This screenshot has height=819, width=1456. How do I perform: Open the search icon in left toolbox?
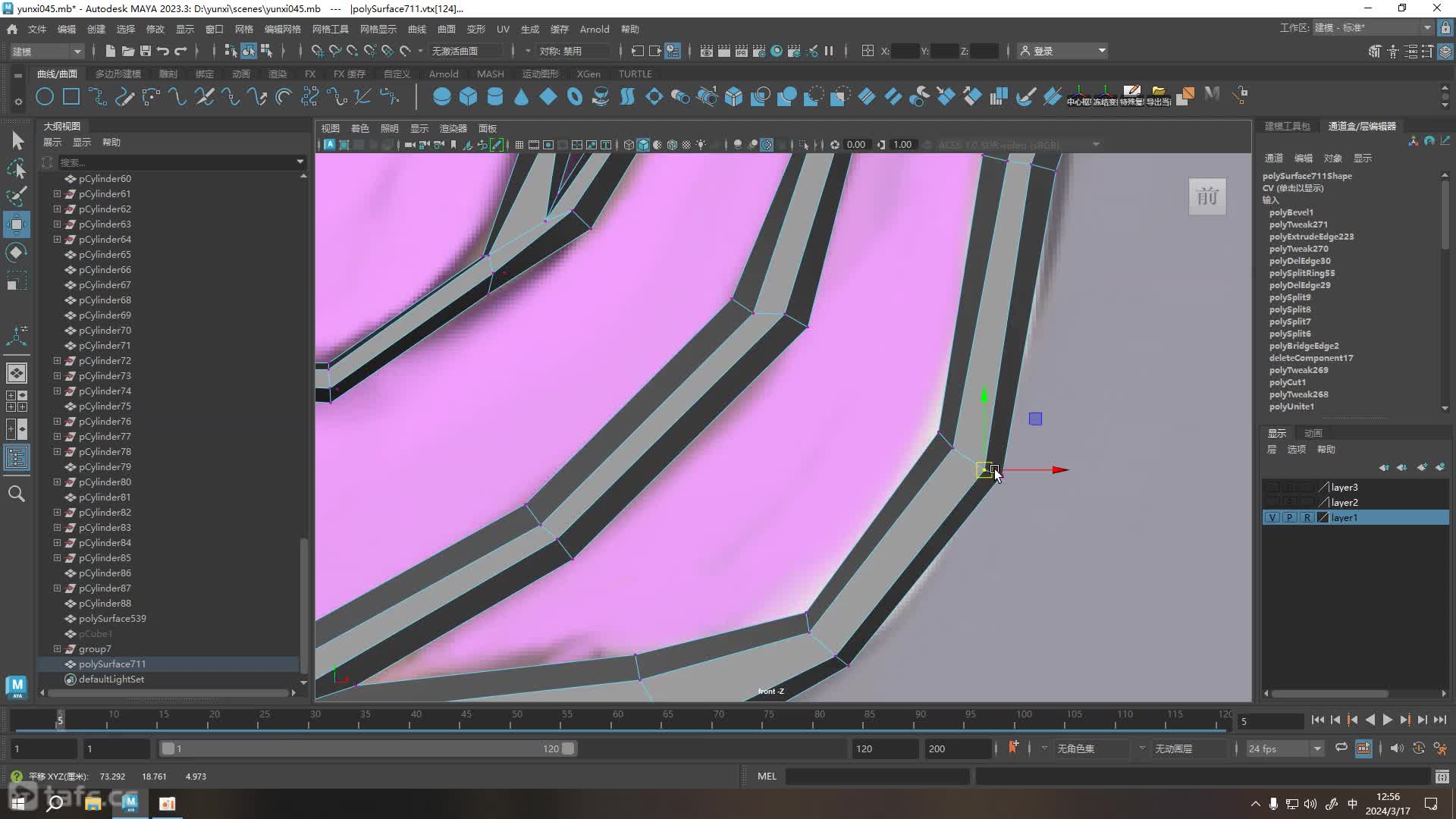click(17, 494)
